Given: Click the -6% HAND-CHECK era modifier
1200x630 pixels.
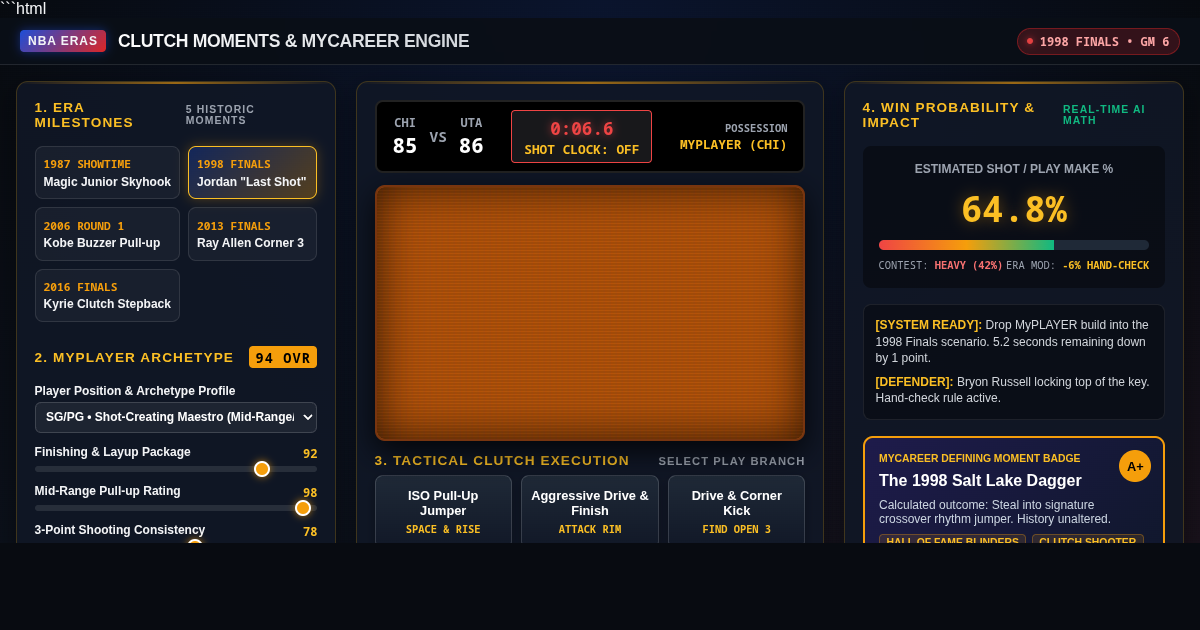Looking at the screenshot, I should tap(1105, 266).
